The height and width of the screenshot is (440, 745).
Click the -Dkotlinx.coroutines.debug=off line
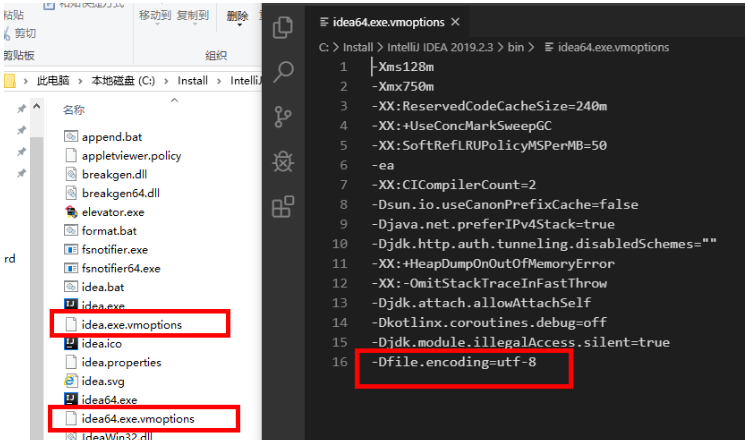coord(489,323)
